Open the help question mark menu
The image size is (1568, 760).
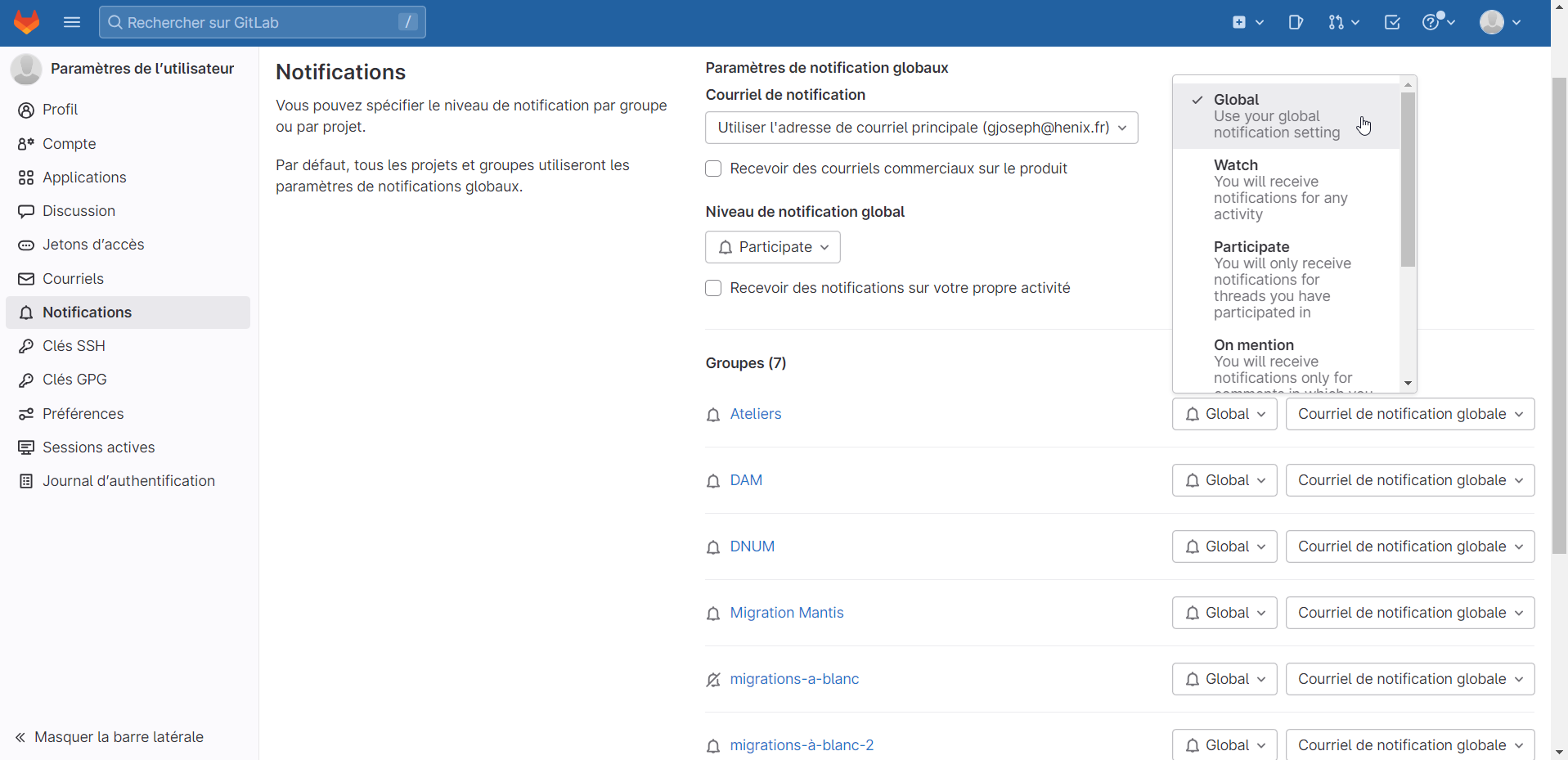coord(1438,22)
